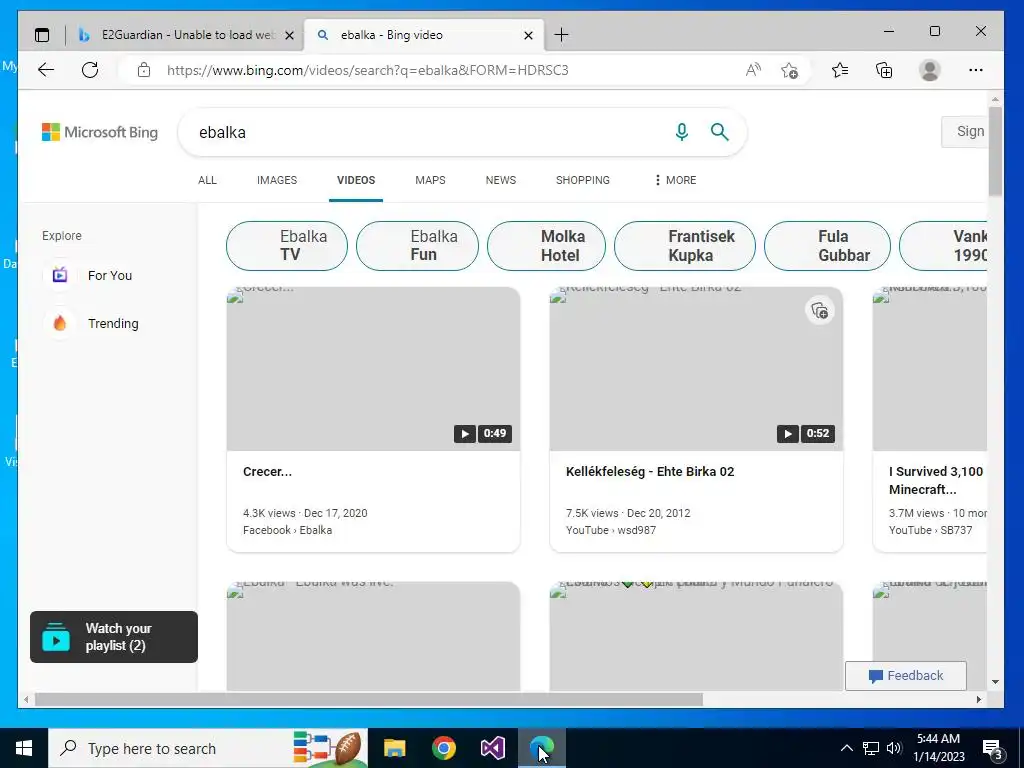Screen dimensions: 1024x768
Task: View site information lock icon
Action: [144, 70]
